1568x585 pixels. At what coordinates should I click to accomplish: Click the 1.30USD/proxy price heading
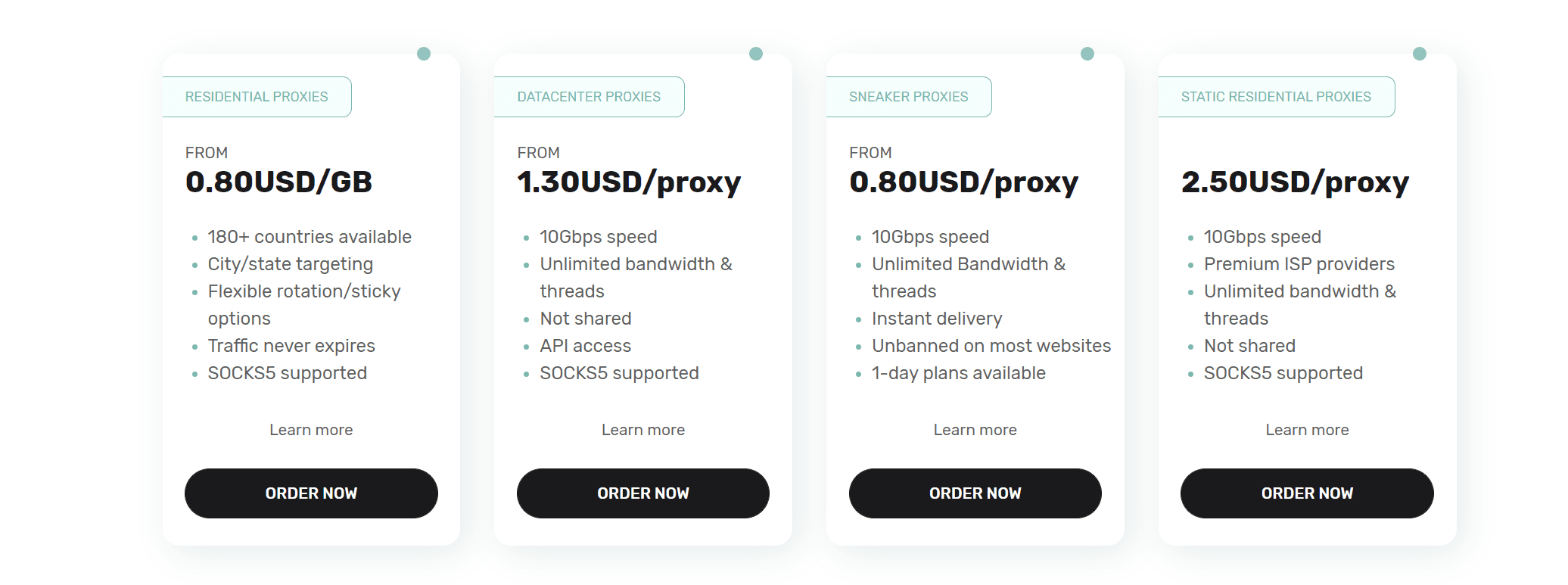point(629,182)
